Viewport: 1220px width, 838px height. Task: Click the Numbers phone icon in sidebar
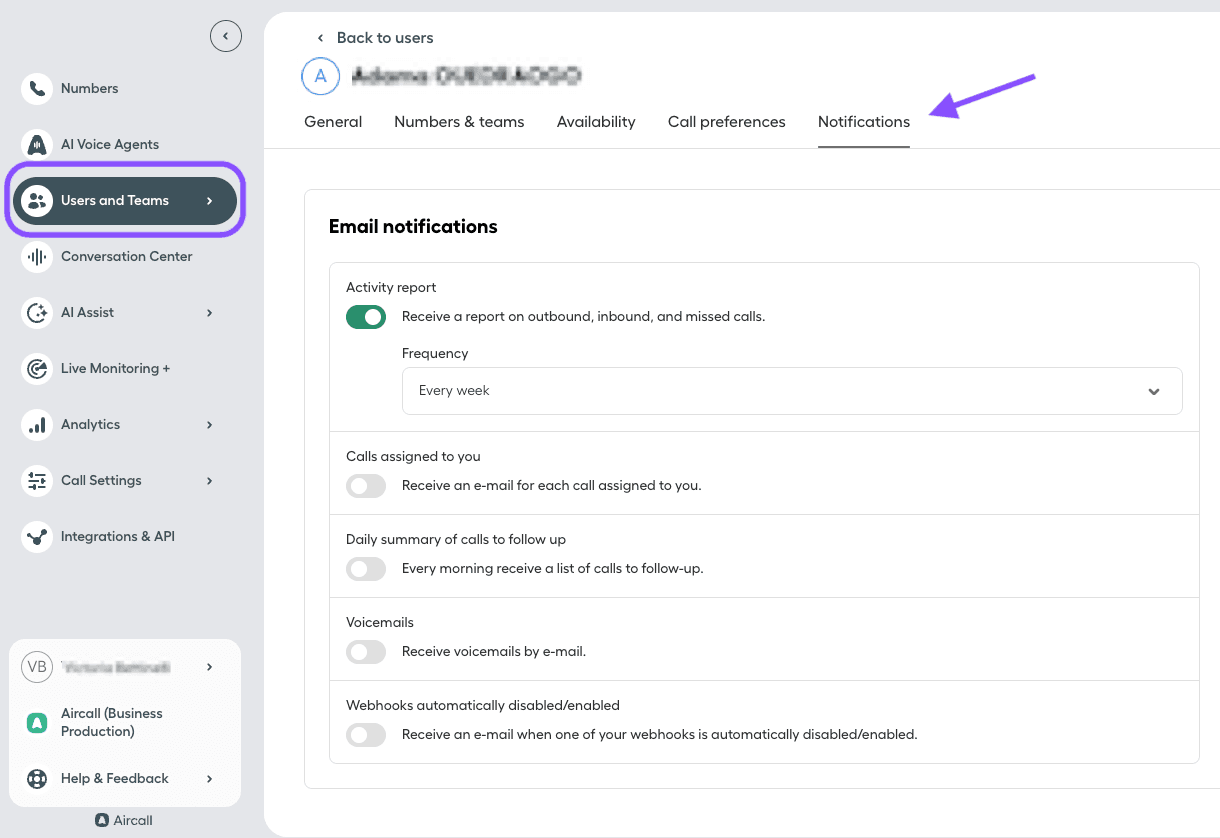[37, 89]
